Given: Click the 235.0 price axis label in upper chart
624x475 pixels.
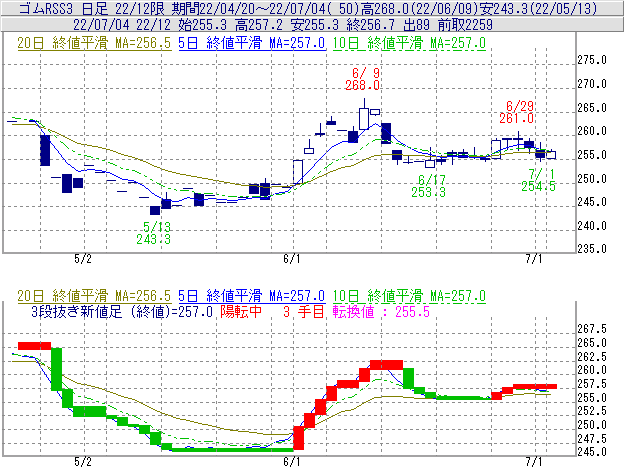Looking at the screenshot, I should point(592,249).
